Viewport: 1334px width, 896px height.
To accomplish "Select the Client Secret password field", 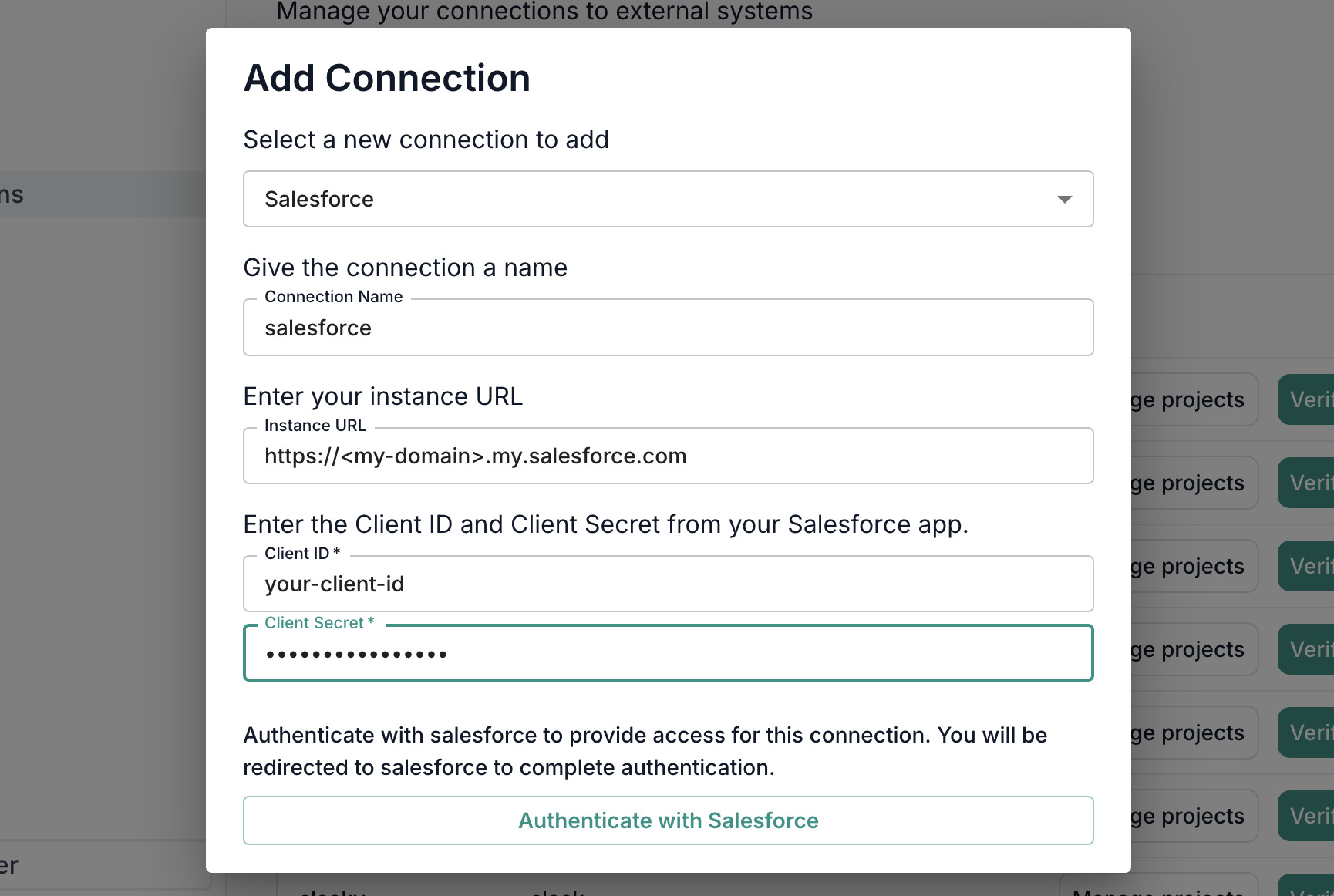I will click(x=668, y=652).
